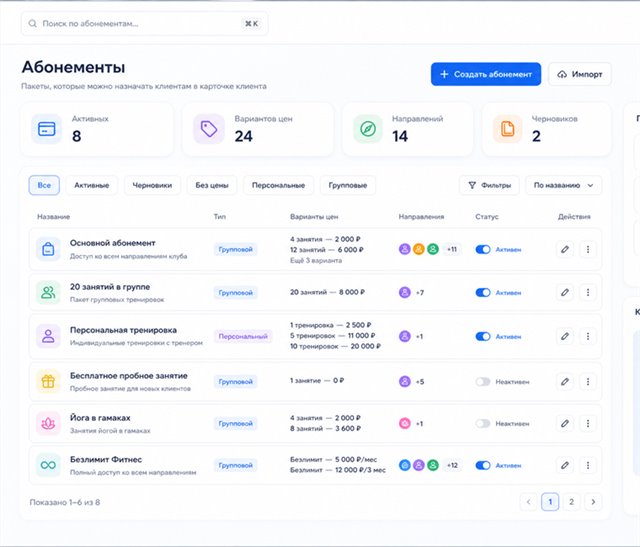This screenshot has height=547, width=640.
Task: Edit Персональная тренировка with pencil icon
Action: pyautogui.click(x=565, y=336)
